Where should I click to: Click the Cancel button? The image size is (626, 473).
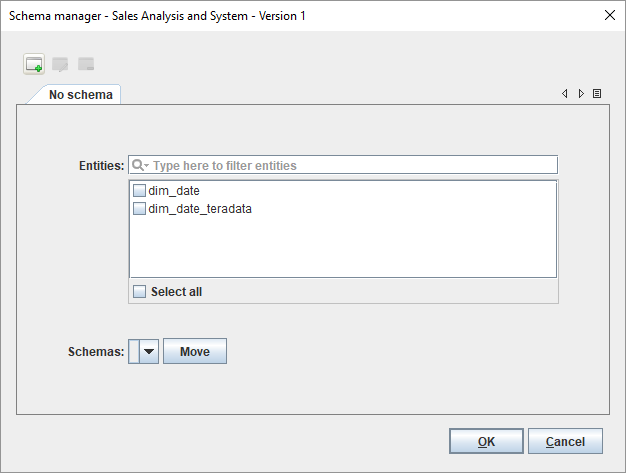pyautogui.click(x=565, y=441)
